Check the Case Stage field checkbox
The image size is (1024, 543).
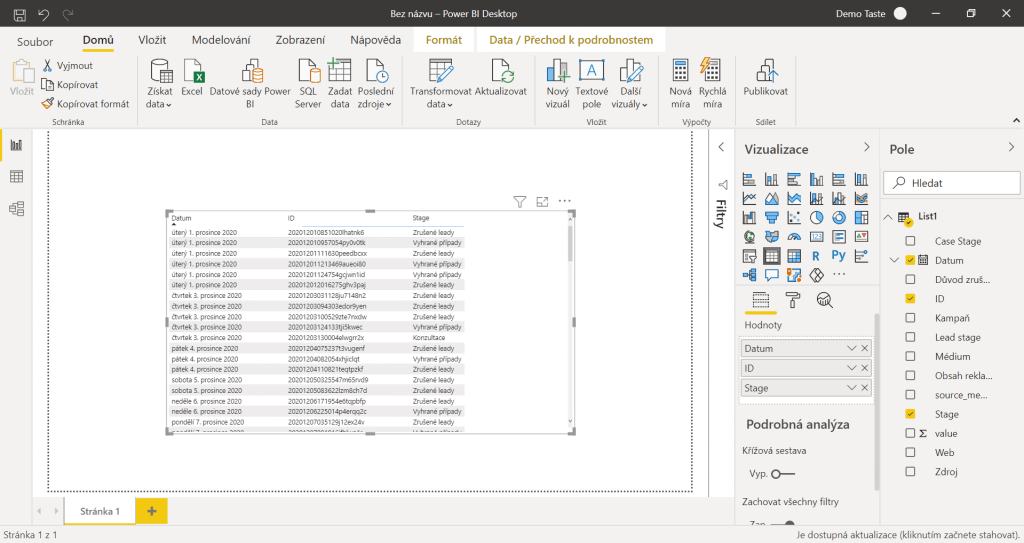click(x=910, y=241)
